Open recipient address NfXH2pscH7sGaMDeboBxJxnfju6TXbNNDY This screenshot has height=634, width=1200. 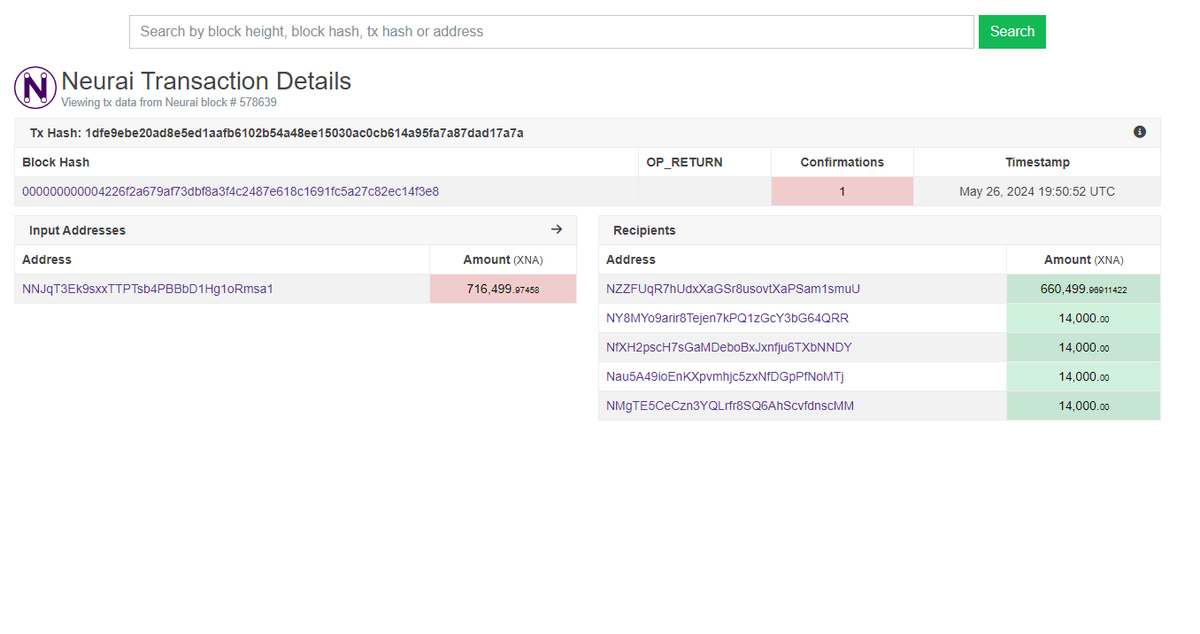729,346
